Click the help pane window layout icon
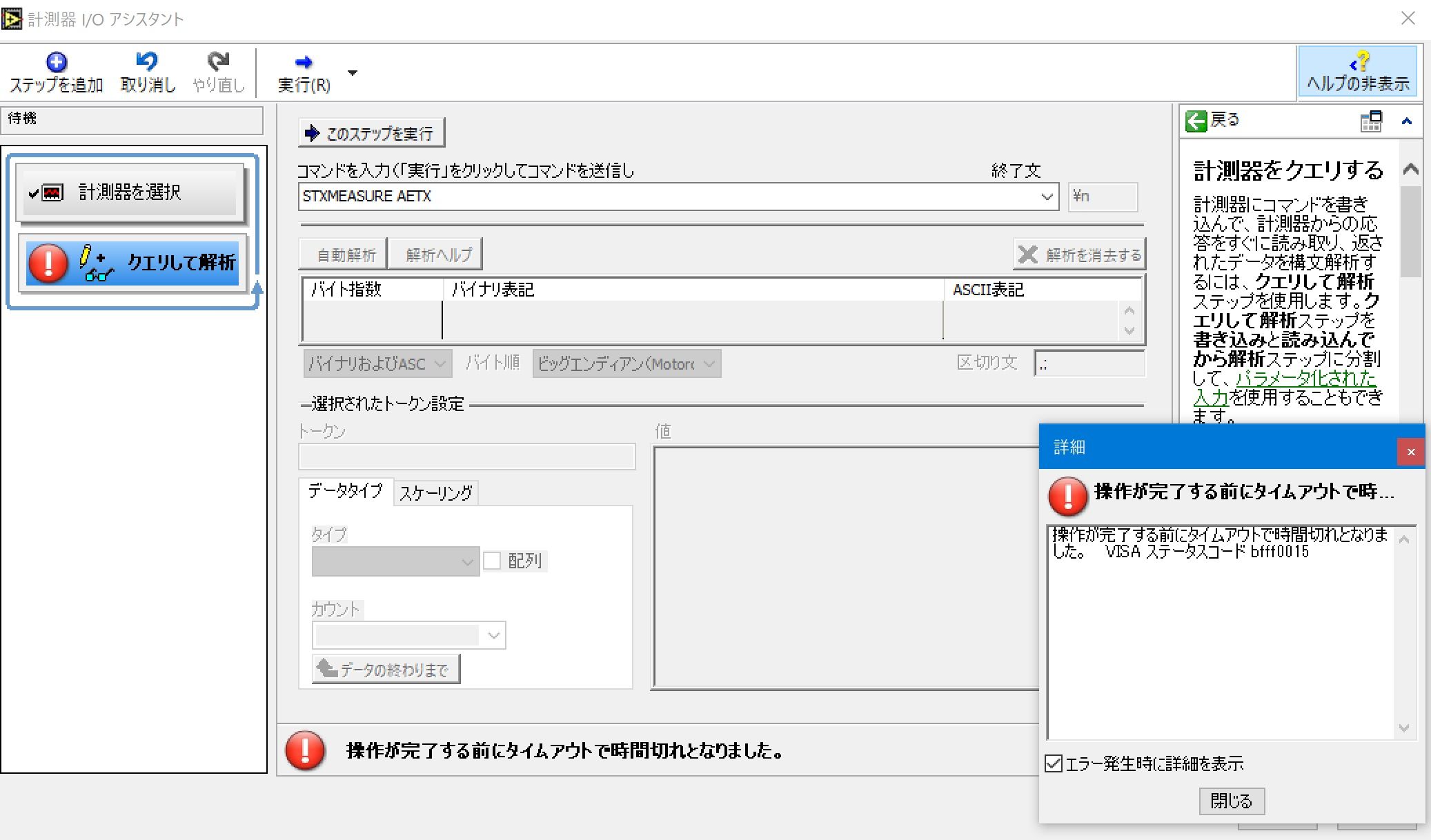This screenshot has width=1431, height=840. [x=1371, y=121]
